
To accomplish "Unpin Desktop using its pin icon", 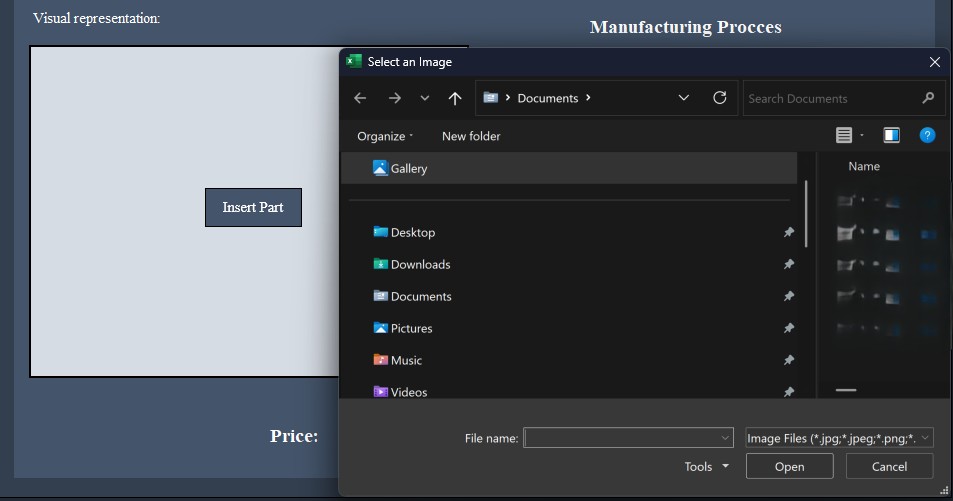I will click(788, 232).
